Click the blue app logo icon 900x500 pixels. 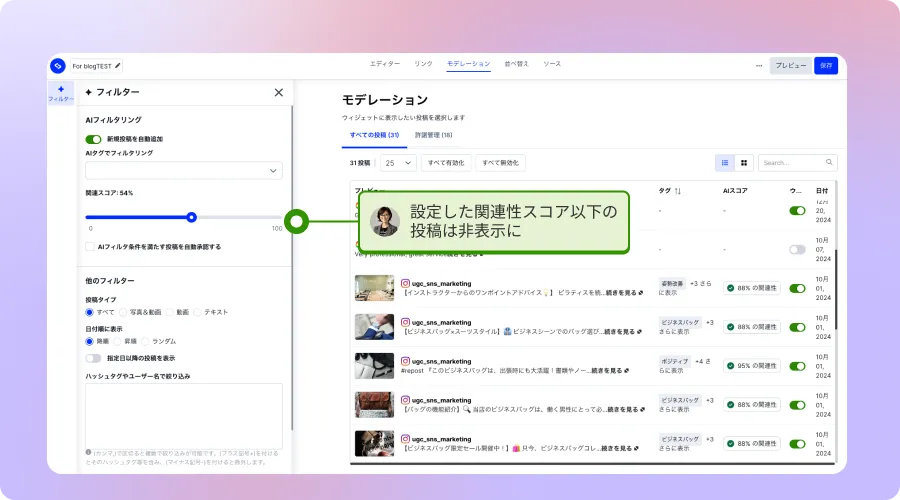(57, 66)
